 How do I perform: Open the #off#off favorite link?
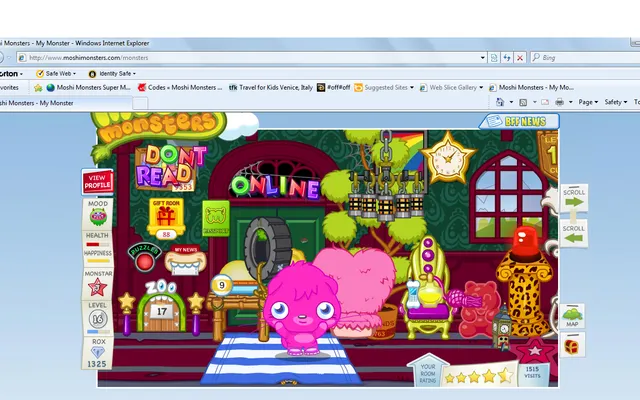coord(333,87)
